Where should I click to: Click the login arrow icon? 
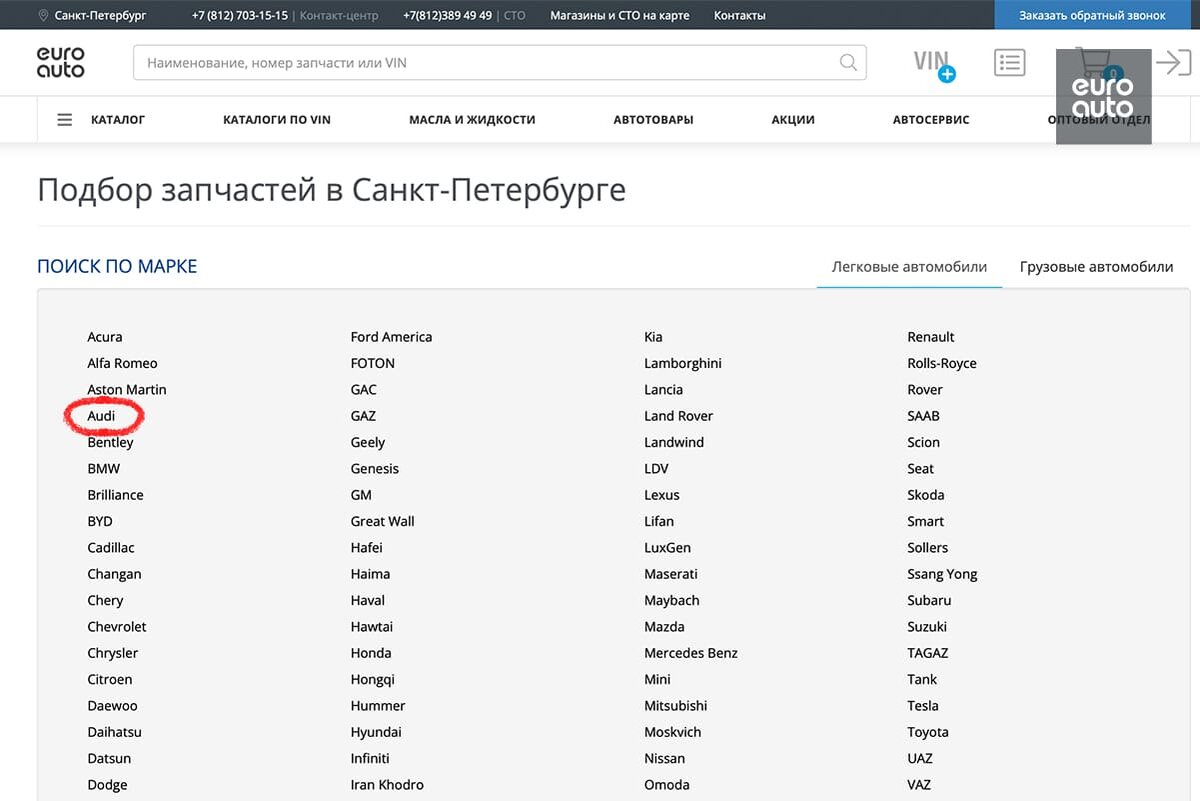click(1173, 62)
